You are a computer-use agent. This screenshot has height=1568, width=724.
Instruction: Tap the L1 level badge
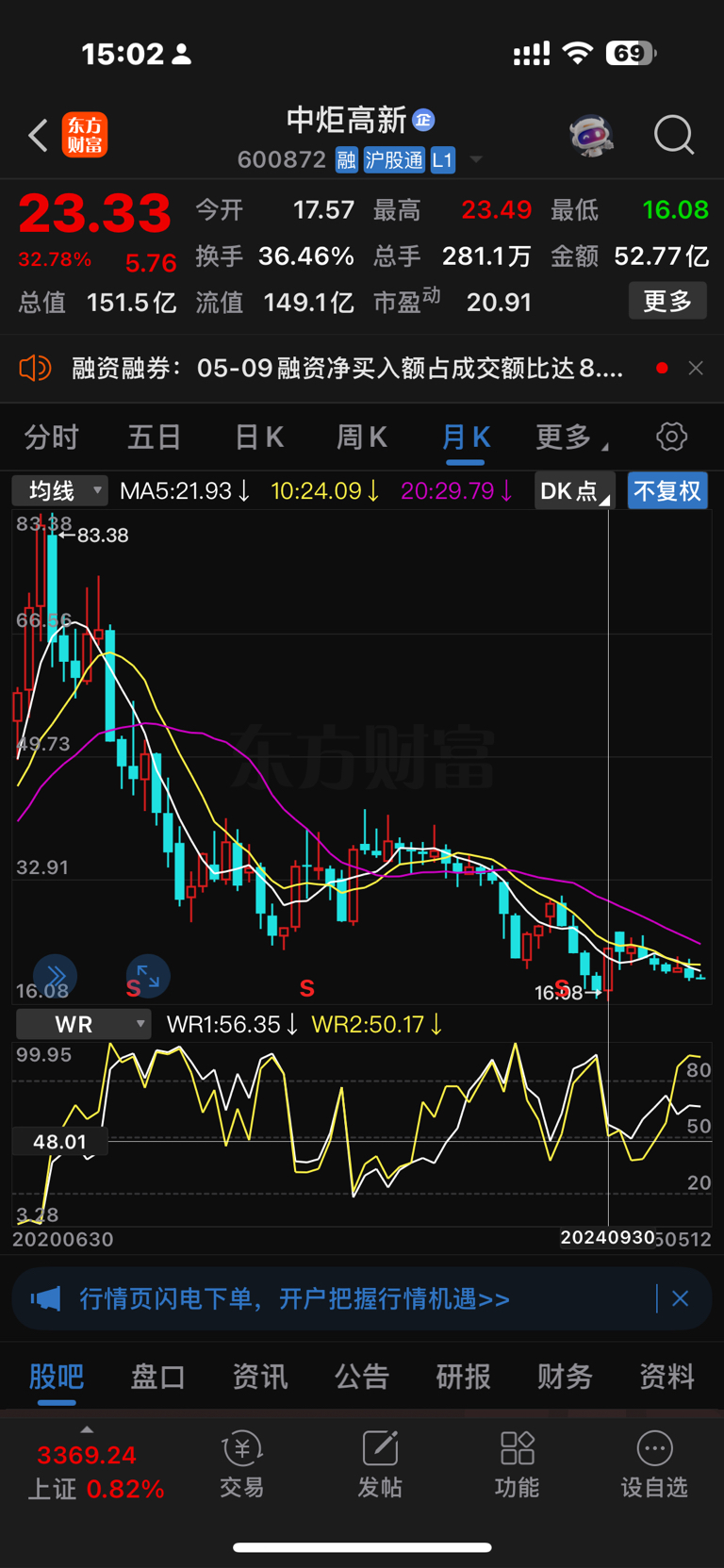(443, 160)
